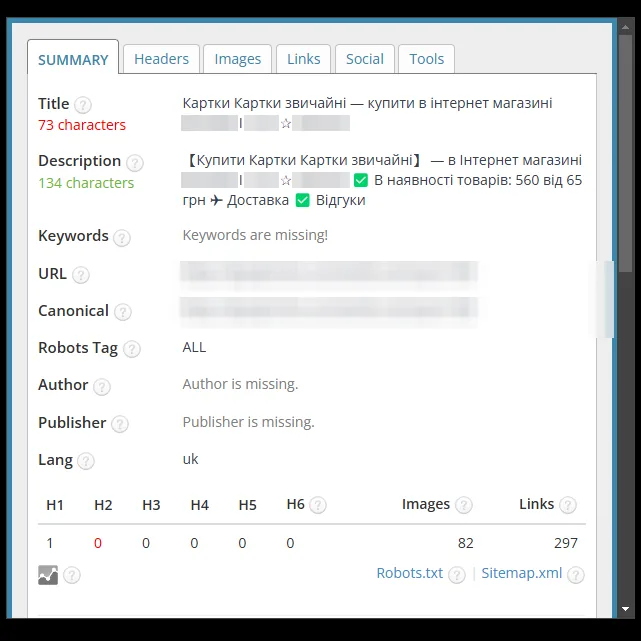Click the help icon next to Robots Tag
This screenshot has width=641, height=641.
point(132,349)
